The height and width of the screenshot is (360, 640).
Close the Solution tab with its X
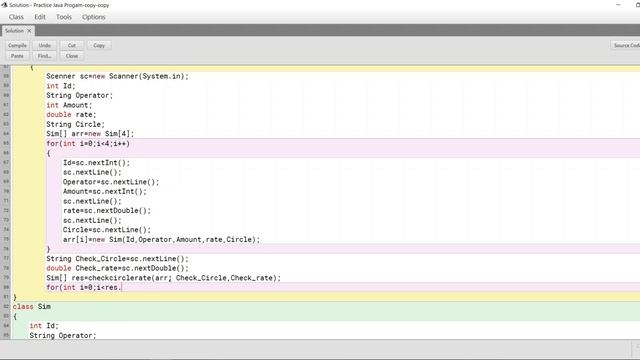[29, 31]
